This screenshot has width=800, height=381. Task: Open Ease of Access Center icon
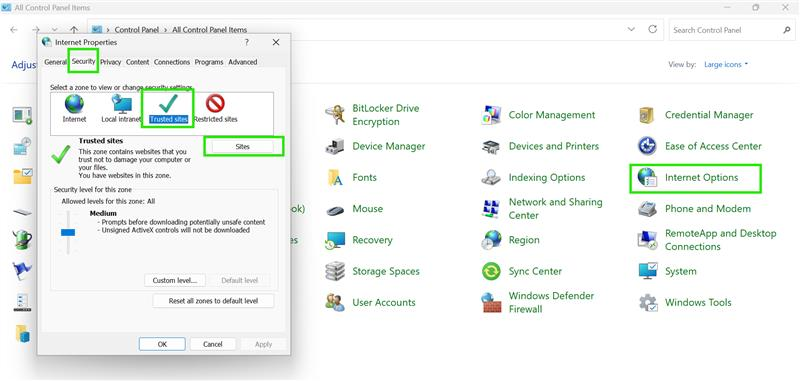tap(647, 146)
